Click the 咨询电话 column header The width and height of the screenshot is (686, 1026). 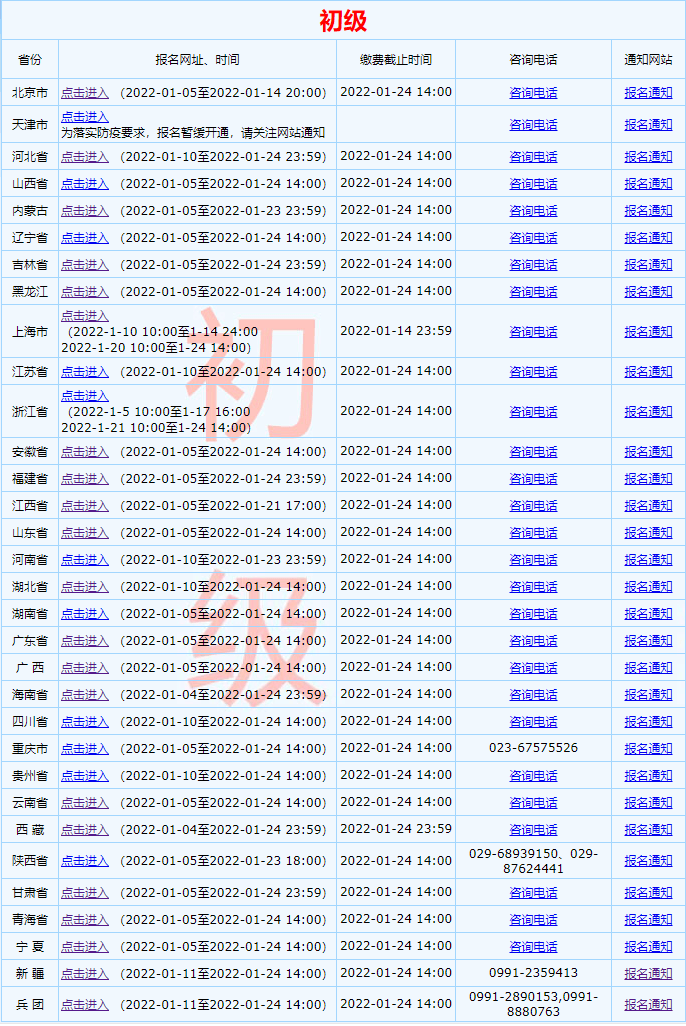(533, 60)
